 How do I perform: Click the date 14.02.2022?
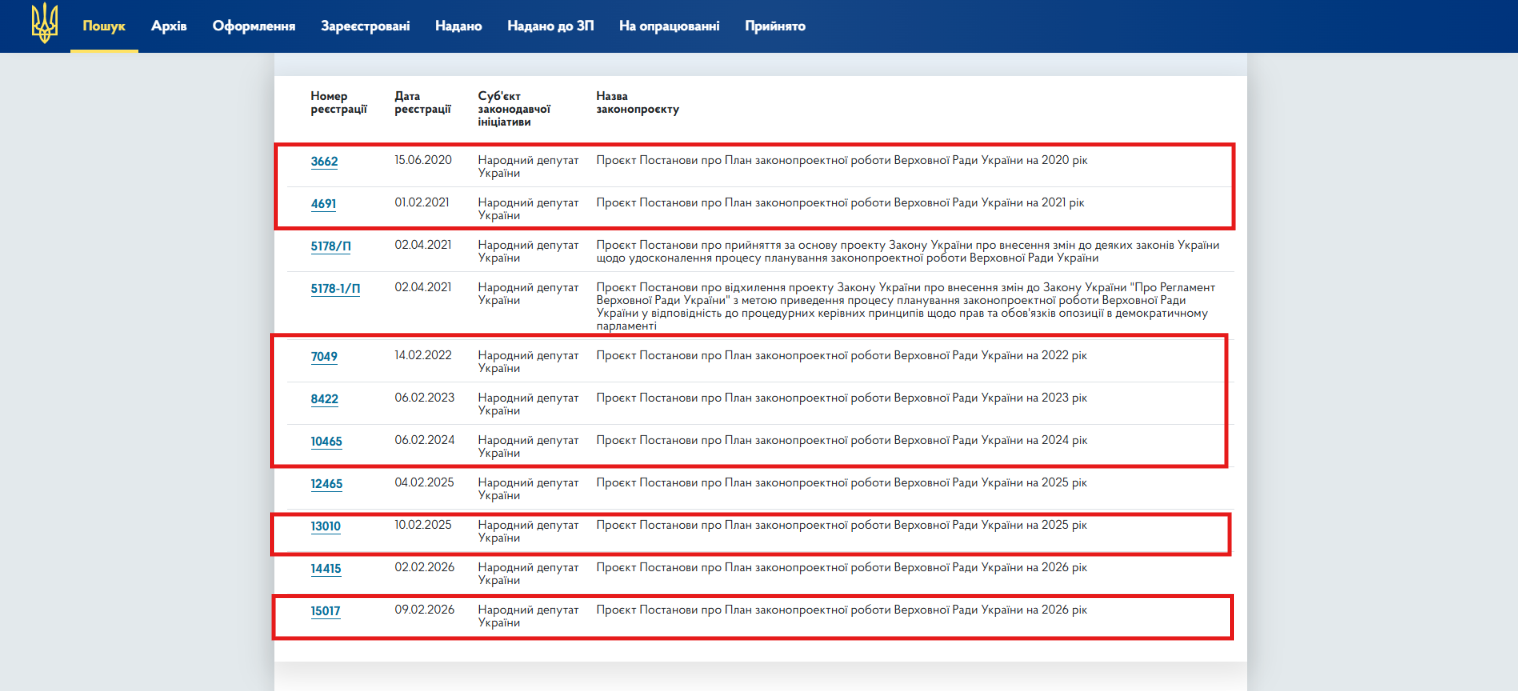point(425,355)
